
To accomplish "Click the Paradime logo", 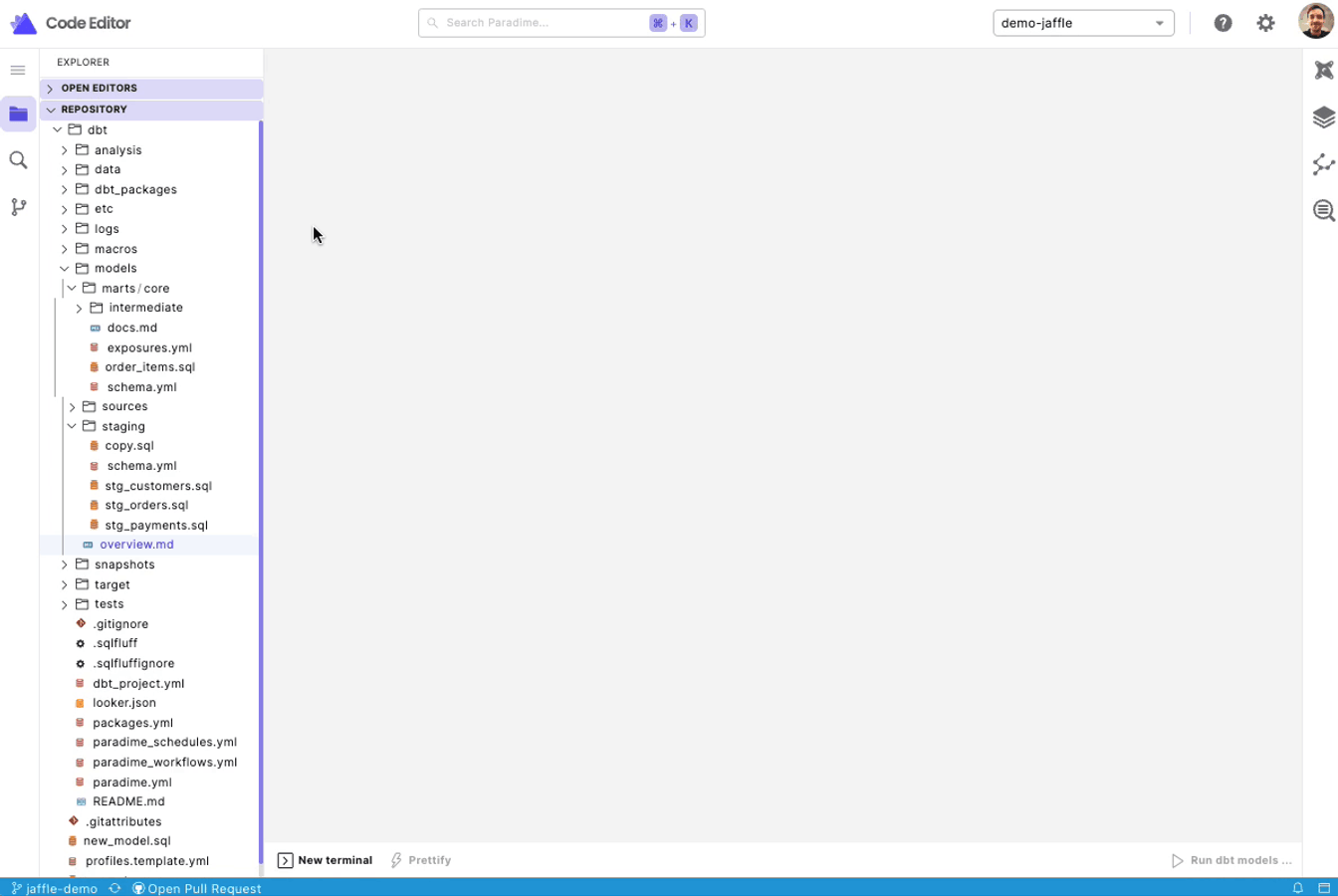I will pos(23,23).
